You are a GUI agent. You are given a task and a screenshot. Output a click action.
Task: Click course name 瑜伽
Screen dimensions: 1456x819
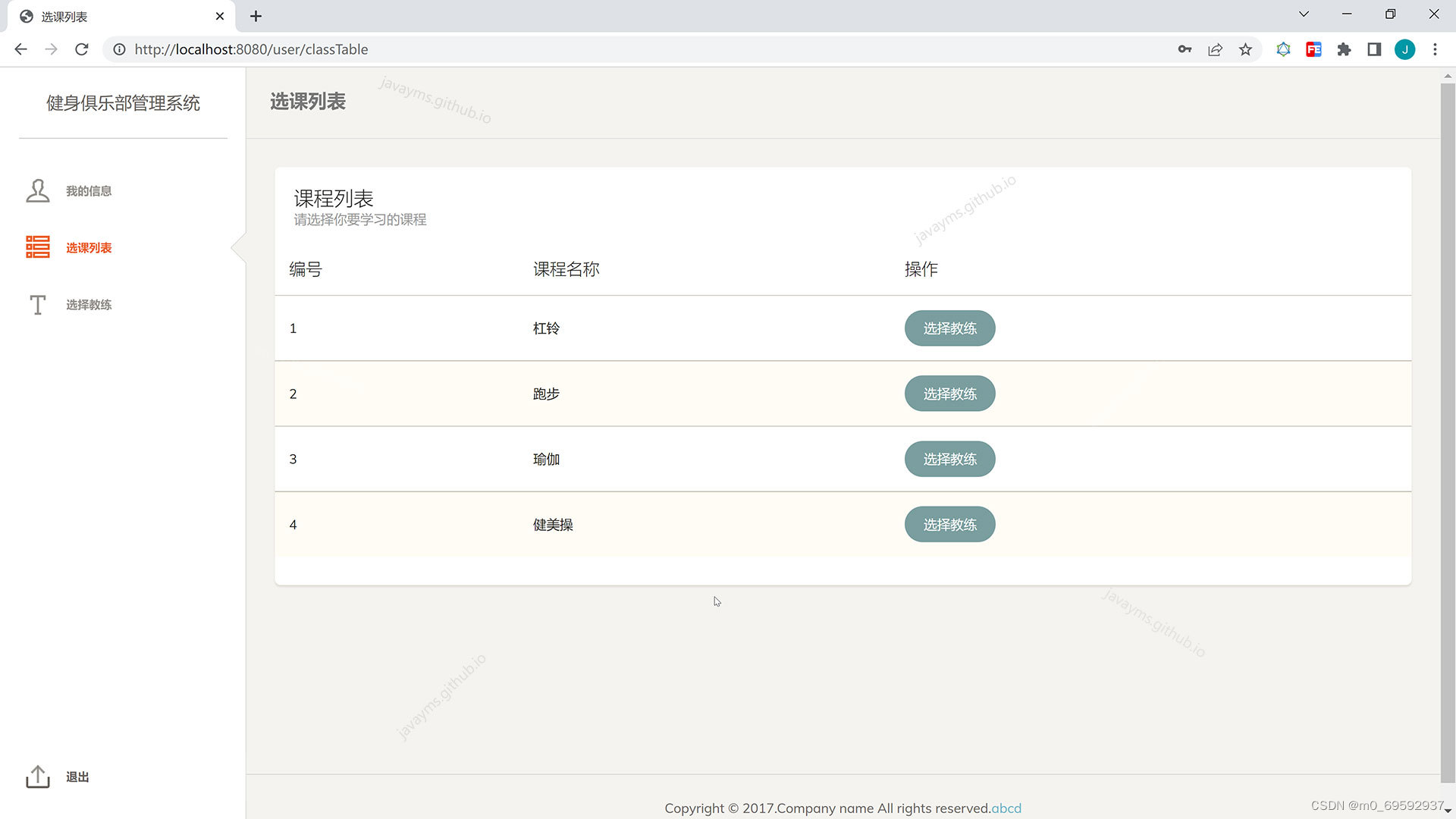(x=546, y=460)
